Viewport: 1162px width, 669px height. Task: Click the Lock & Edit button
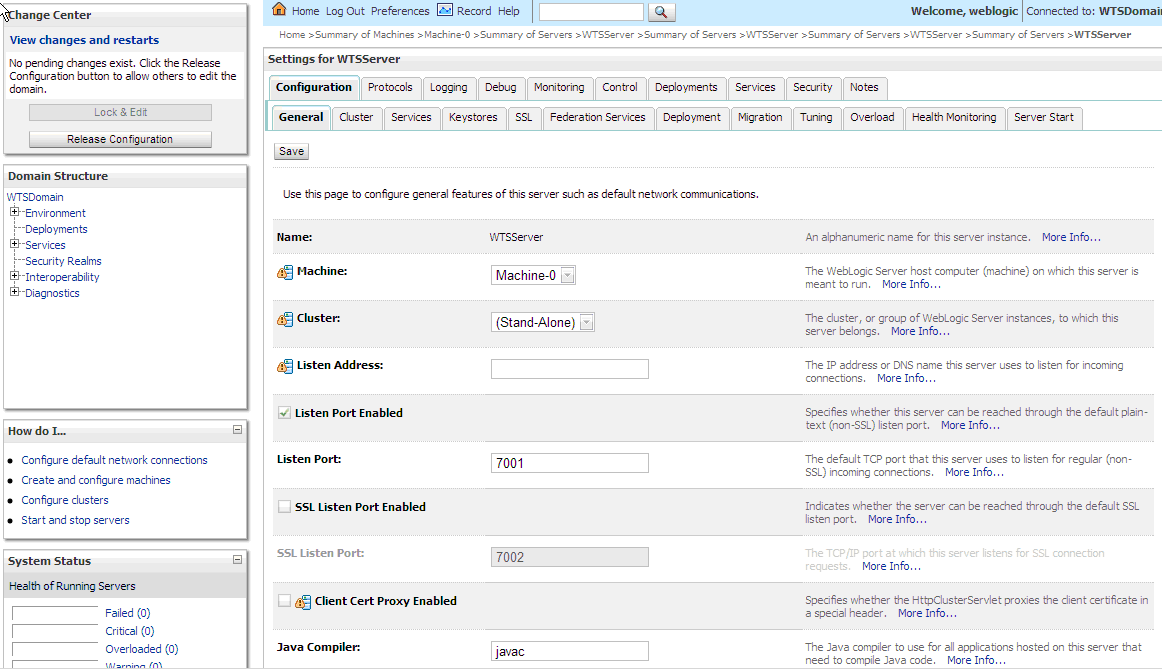pos(120,113)
